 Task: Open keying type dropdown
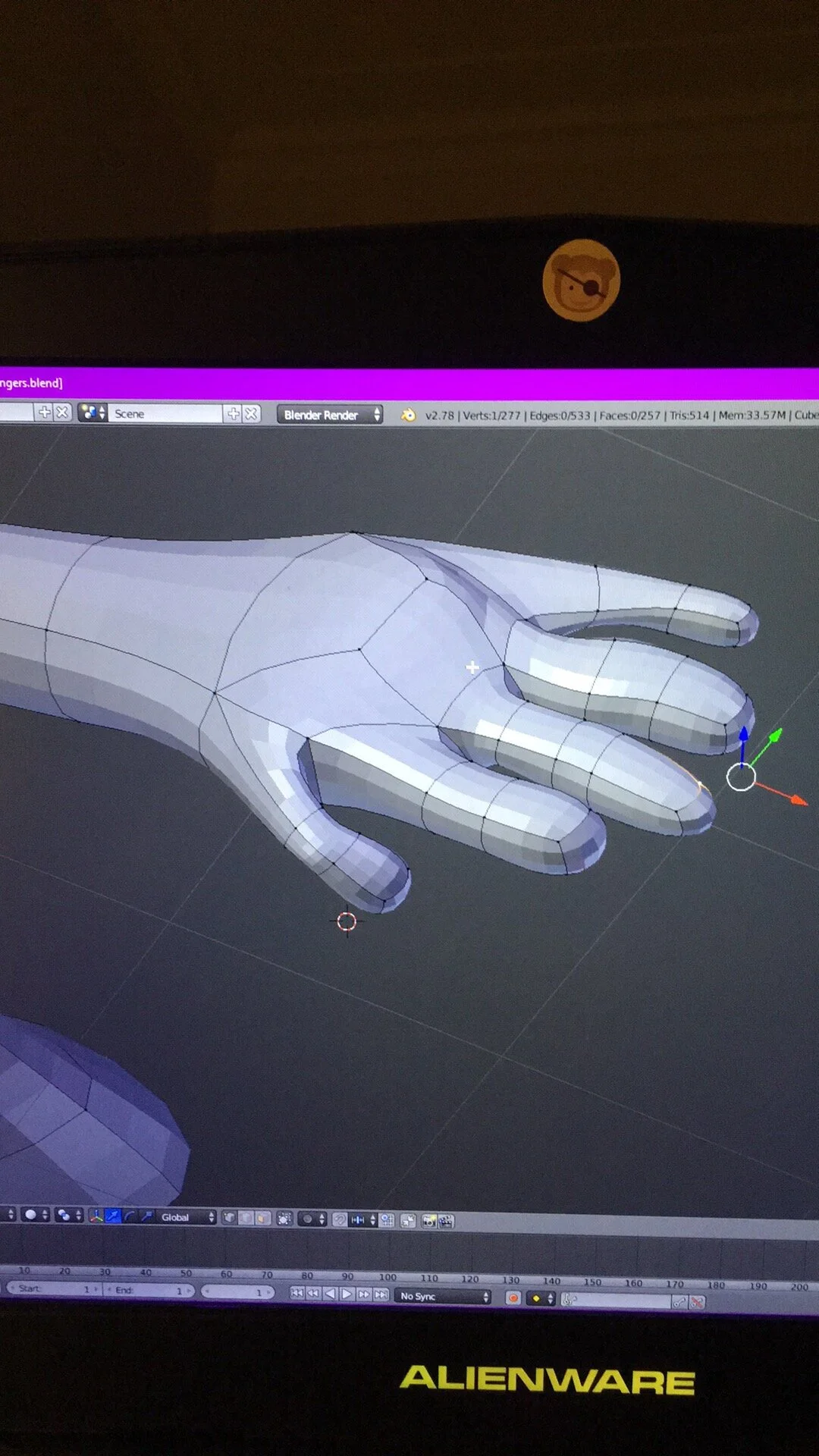point(541,1298)
